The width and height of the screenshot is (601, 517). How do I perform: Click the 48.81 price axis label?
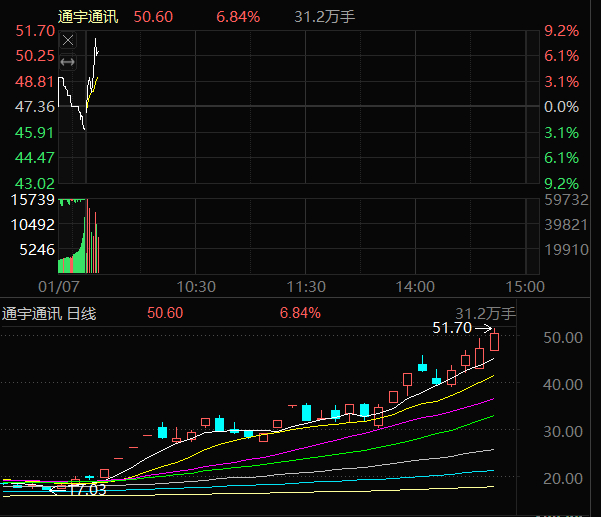tap(34, 82)
